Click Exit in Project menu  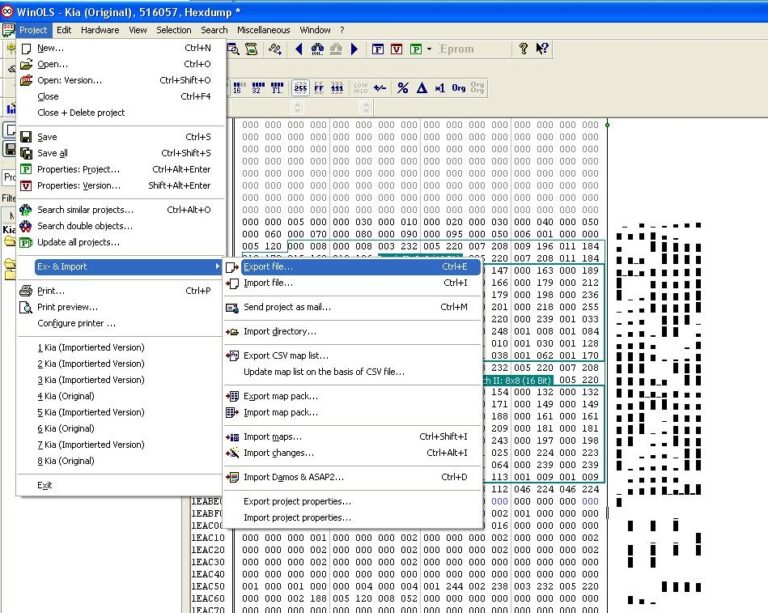121,485
